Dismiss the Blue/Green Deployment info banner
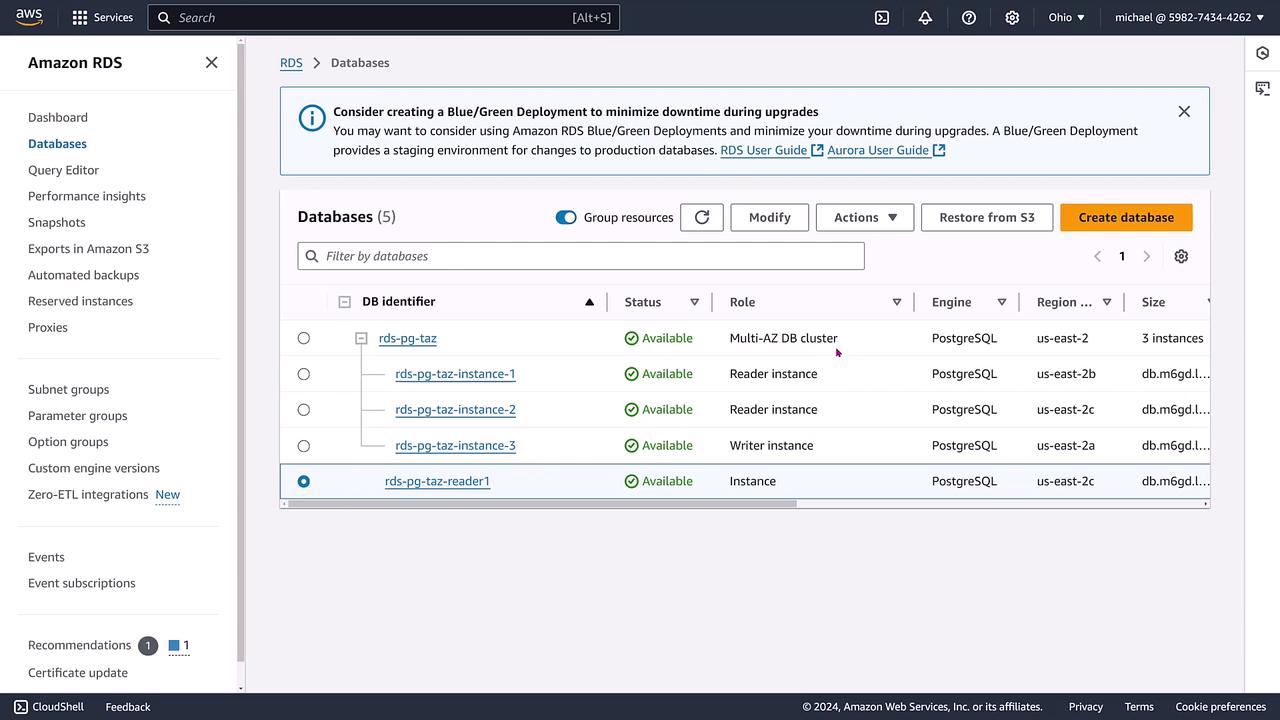Image resolution: width=1280 pixels, height=720 pixels. tap(1184, 112)
